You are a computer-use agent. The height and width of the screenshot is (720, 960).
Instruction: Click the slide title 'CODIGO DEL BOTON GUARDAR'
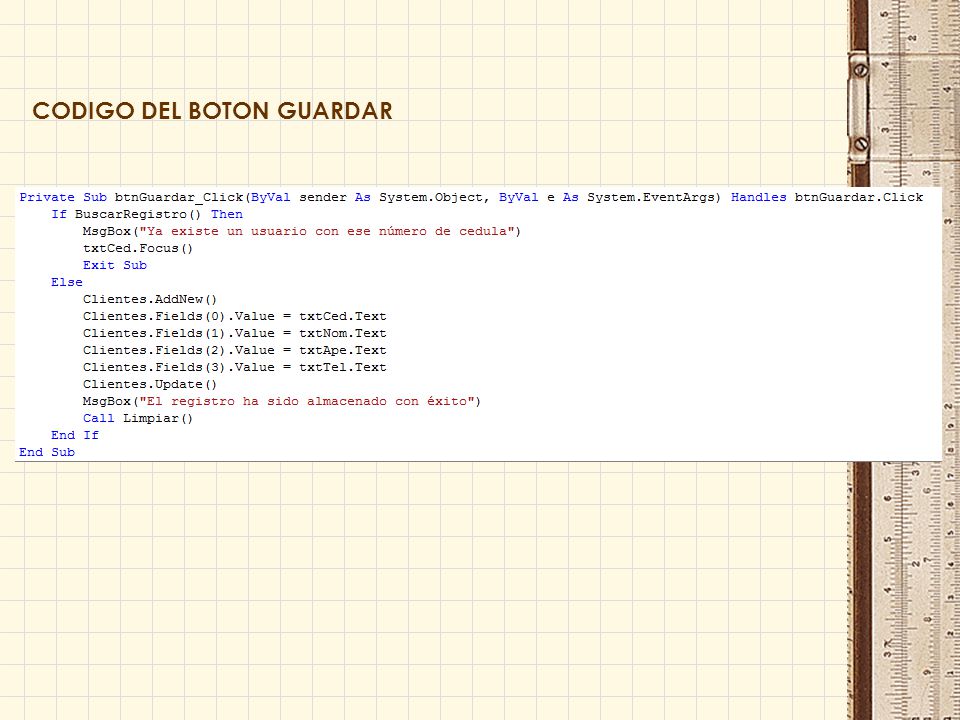212,111
